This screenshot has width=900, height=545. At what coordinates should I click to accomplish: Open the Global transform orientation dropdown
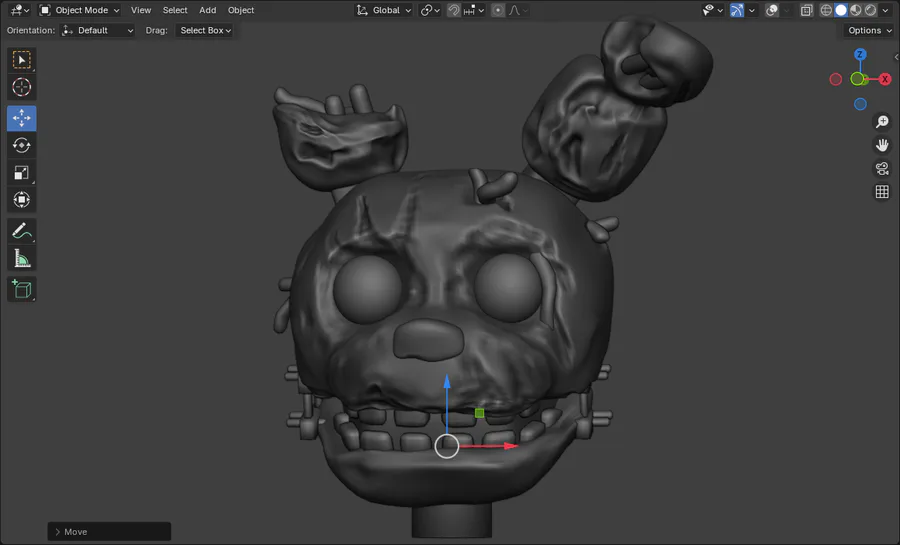coord(383,10)
